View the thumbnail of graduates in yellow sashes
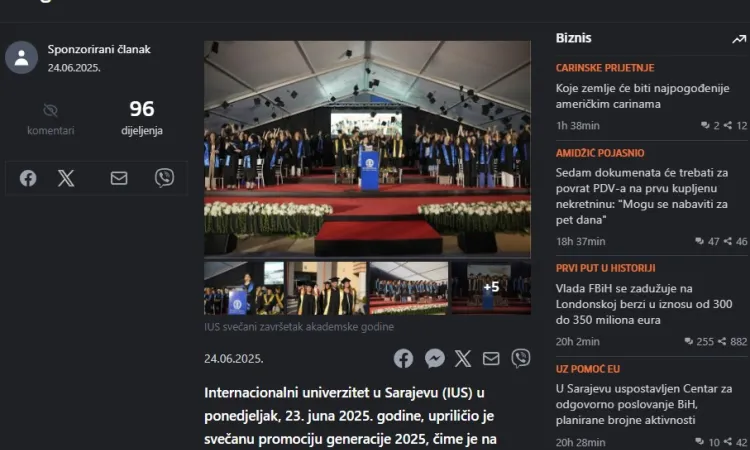 [327, 287]
